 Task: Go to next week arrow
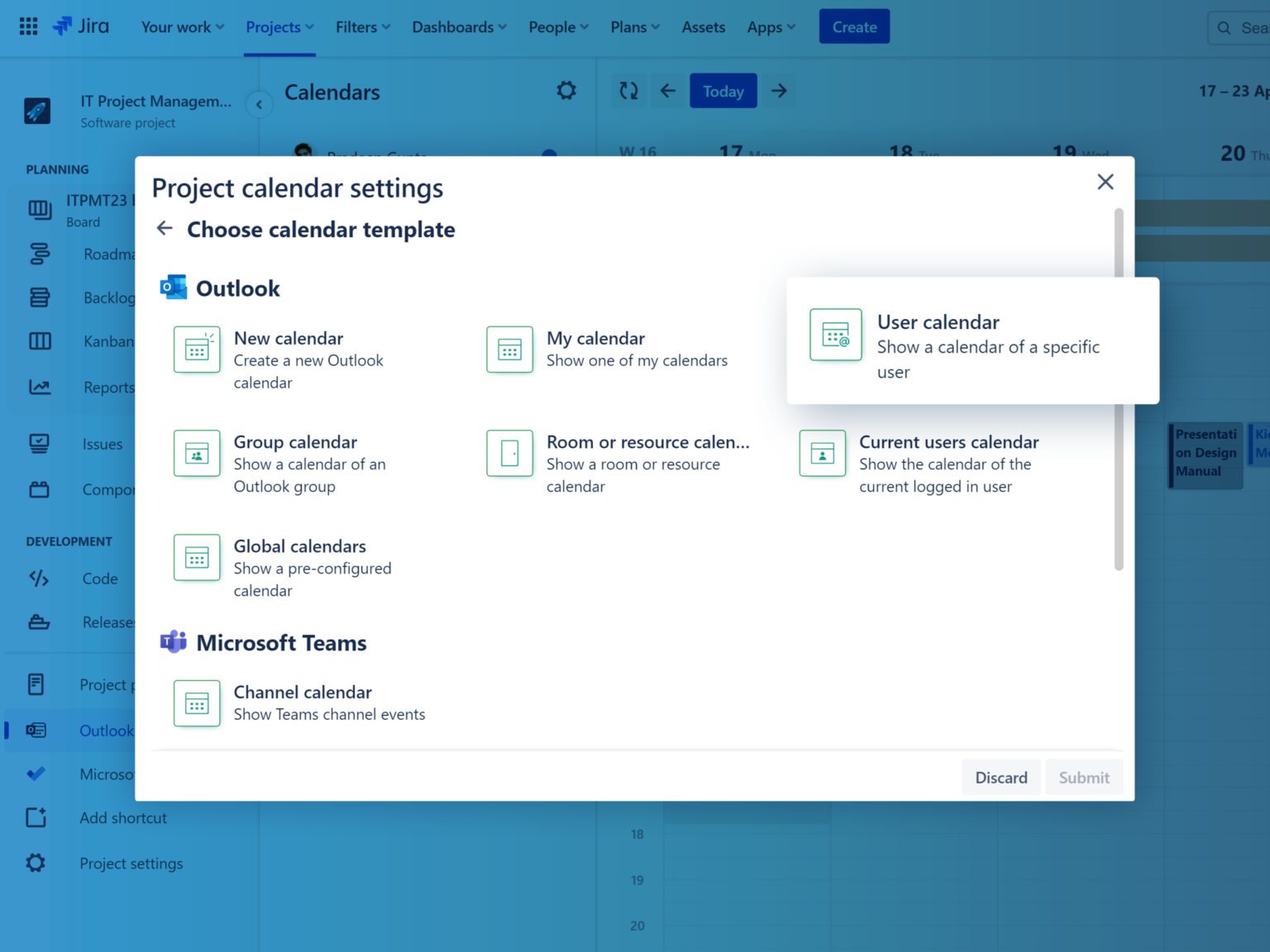coord(779,91)
